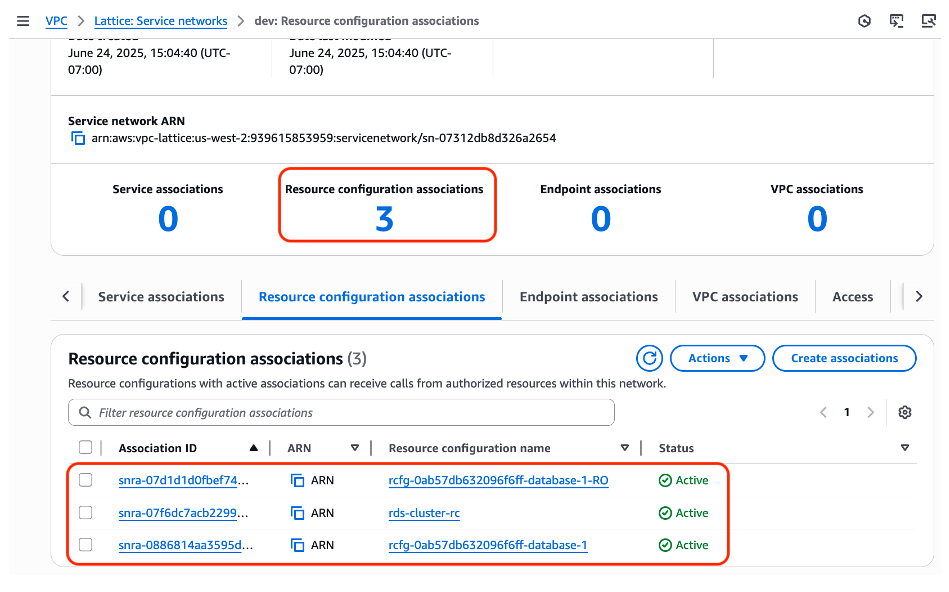Click page number 1 in pagination
This screenshot has height=592, width=949.
click(847, 412)
